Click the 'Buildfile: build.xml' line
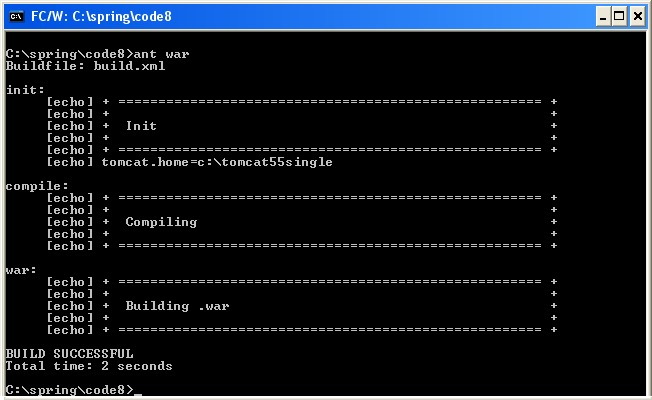This screenshot has height=400, width=652. tap(85, 66)
